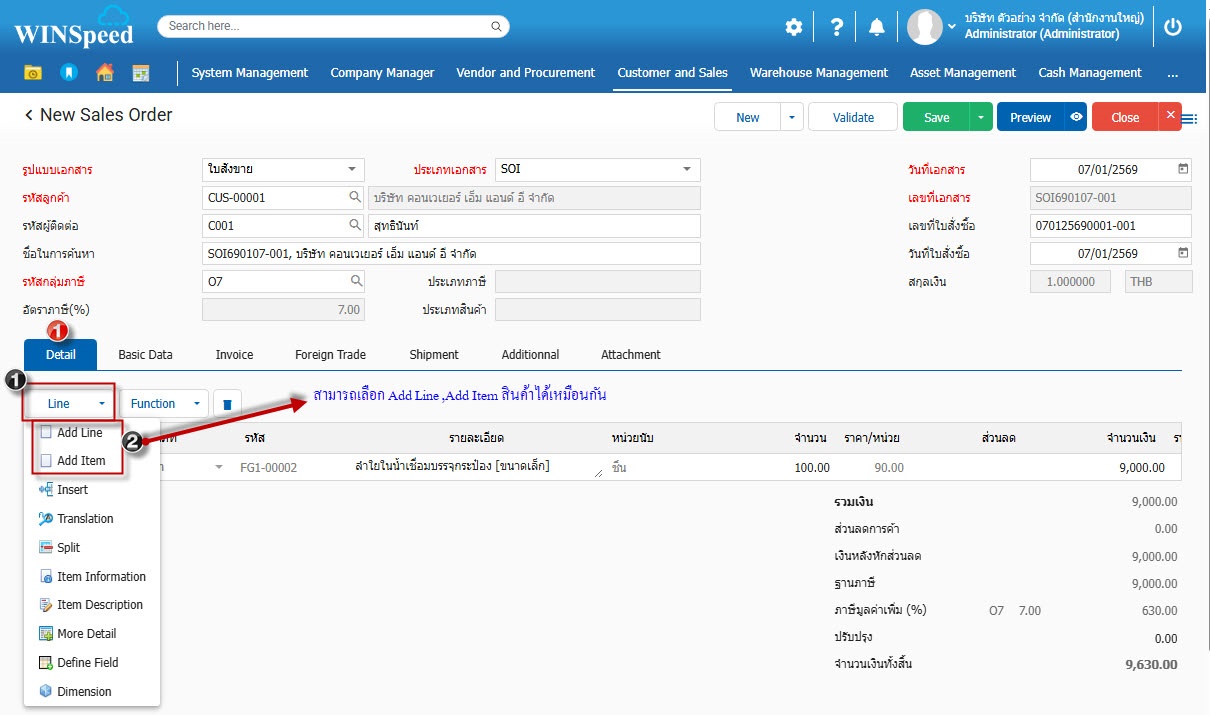Expand the Save button dropdown arrow
Viewport: 1210px width, 715px height.
(981, 117)
